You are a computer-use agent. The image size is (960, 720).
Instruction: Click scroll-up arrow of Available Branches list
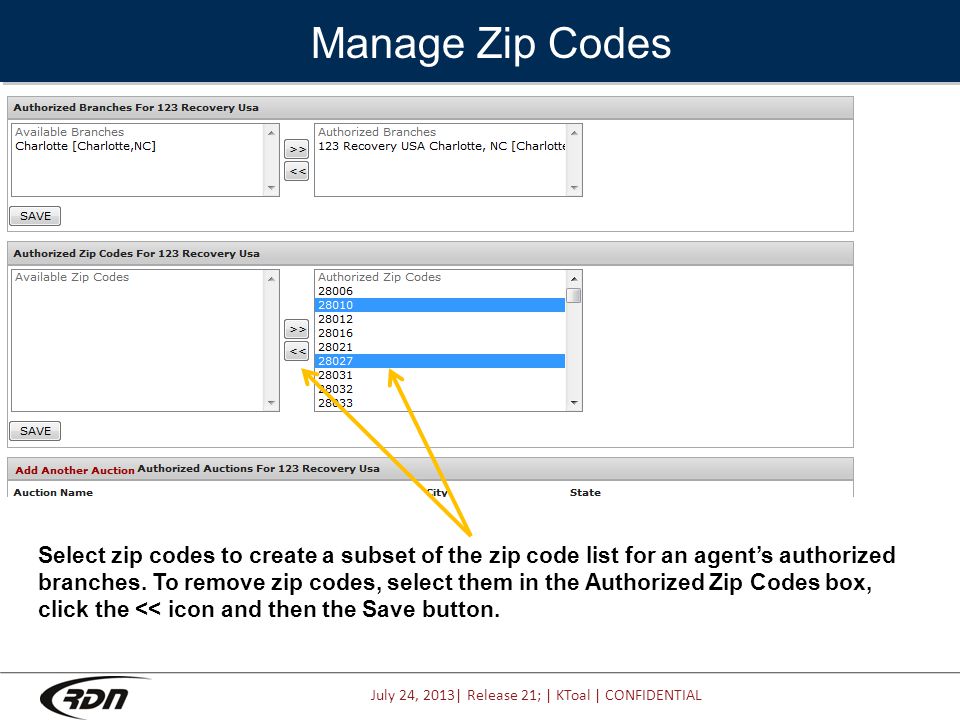coord(271,133)
